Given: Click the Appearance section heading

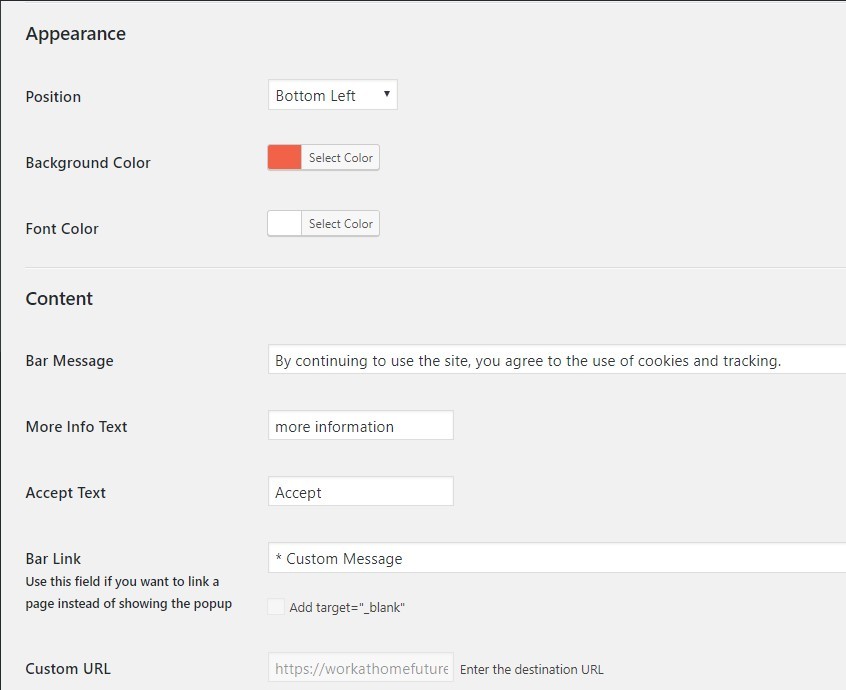Looking at the screenshot, I should [76, 33].
